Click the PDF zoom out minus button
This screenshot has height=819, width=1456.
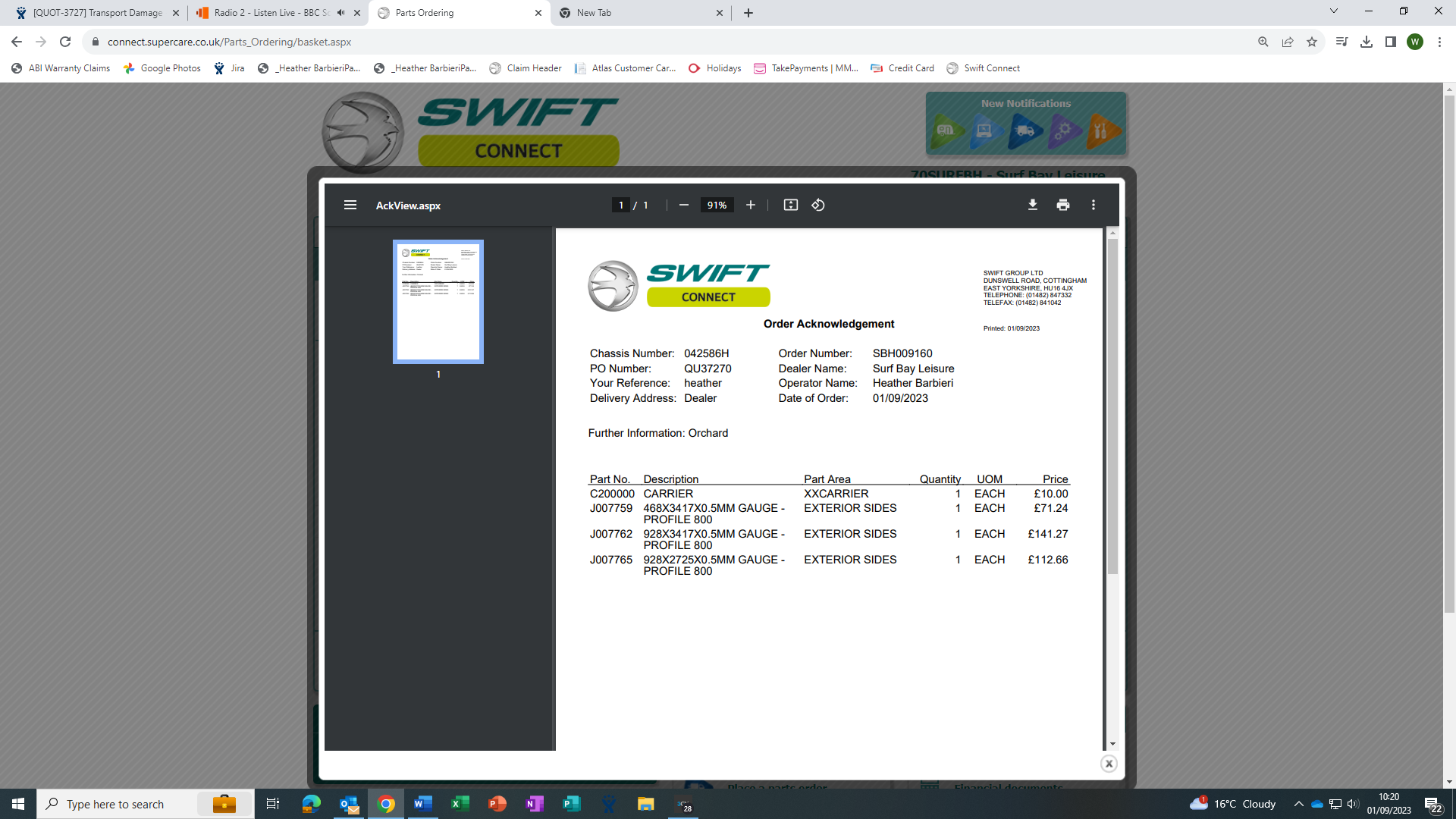(x=683, y=206)
